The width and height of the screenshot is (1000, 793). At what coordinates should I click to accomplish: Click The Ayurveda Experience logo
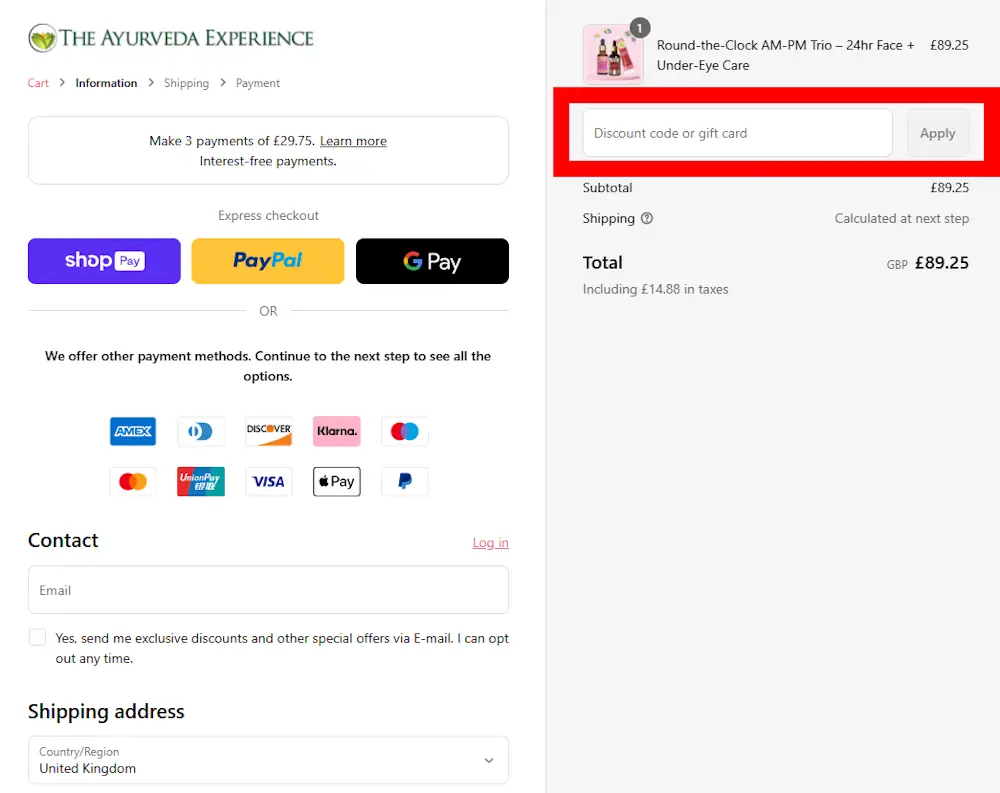pyautogui.click(x=171, y=38)
